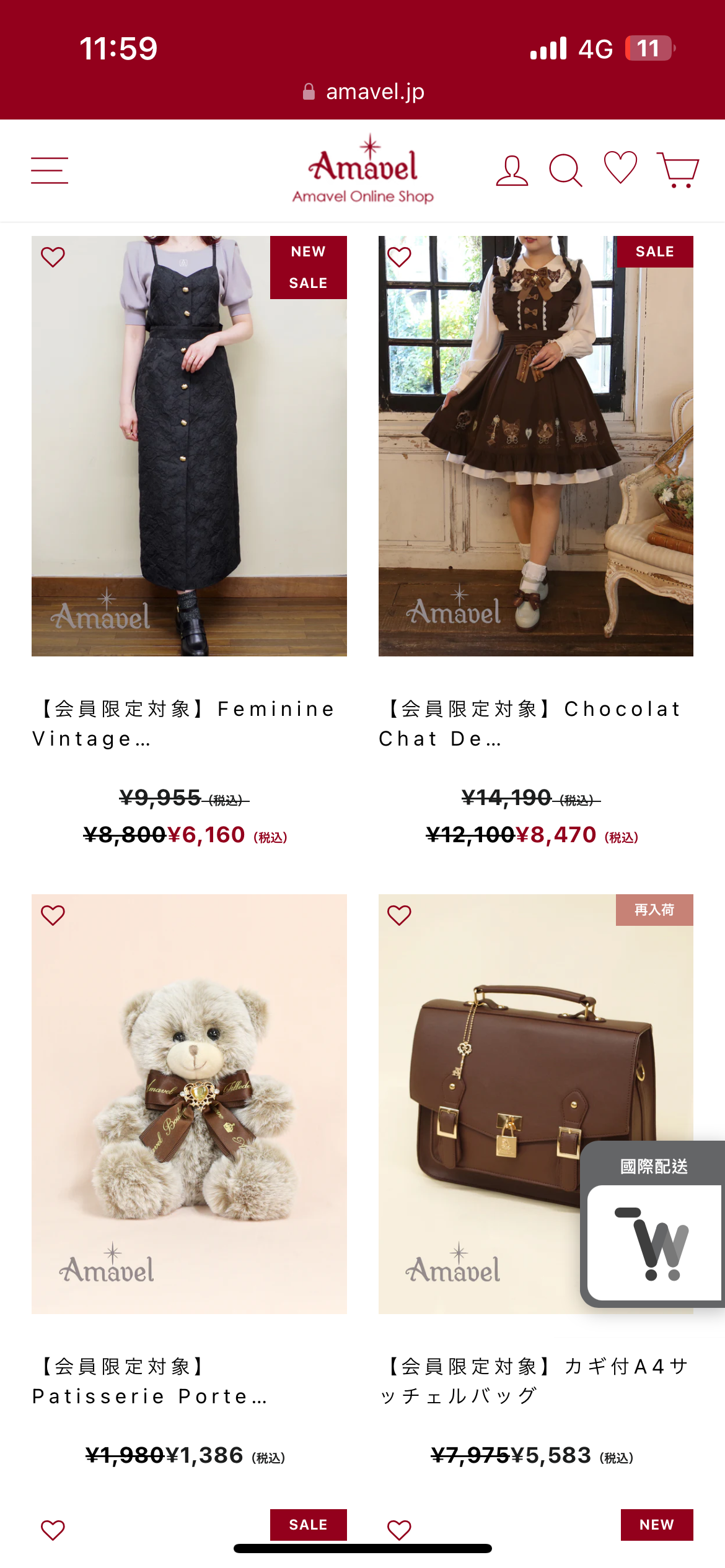Open カギ付A4サッチェルバッグ product title
Image resolution: width=725 pixels, height=1568 pixels.
pyautogui.click(x=534, y=1381)
